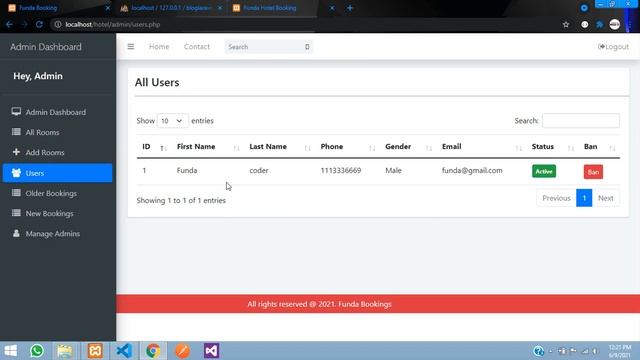This screenshot has height=360, width=640.
Task: Click the Admin Dashboard monitor icon
Action: (16, 111)
